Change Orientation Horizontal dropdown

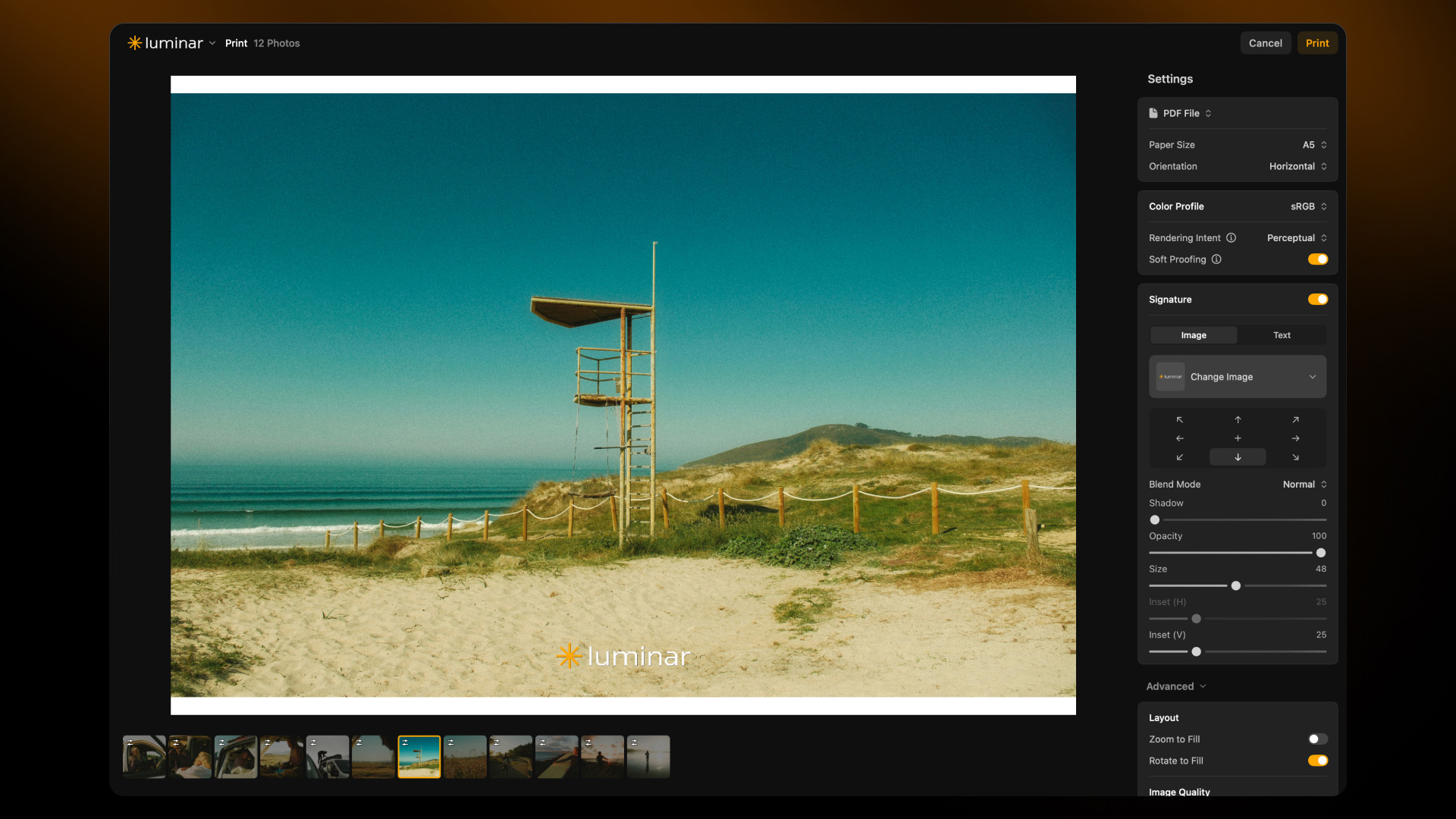[1298, 166]
